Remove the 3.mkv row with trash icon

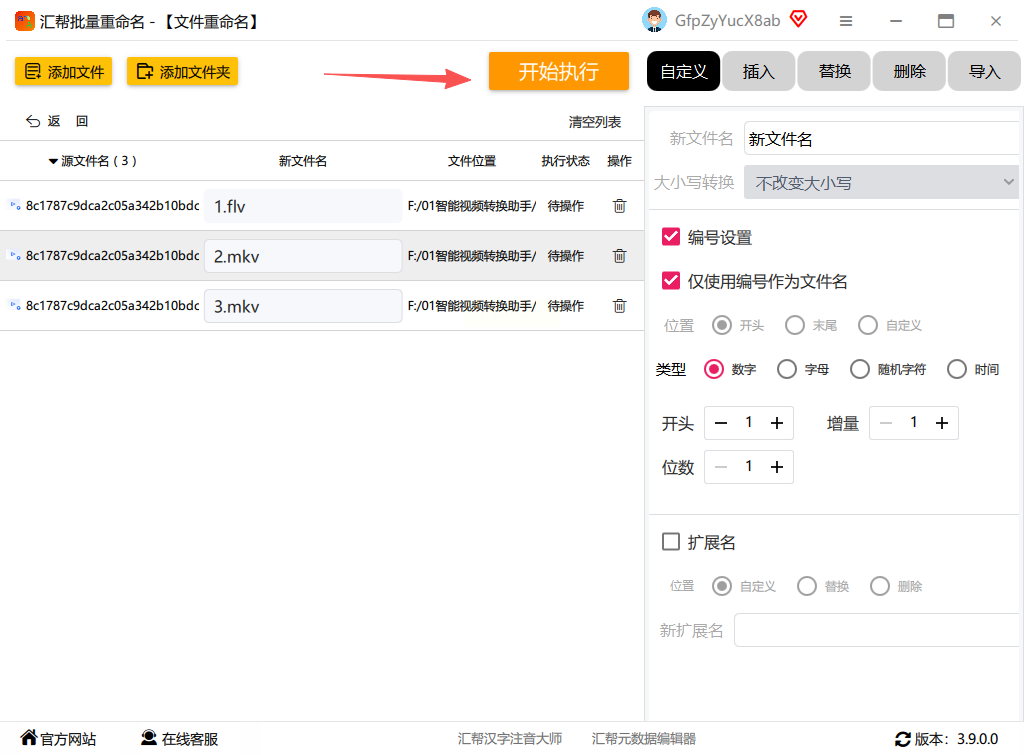point(619,306)
